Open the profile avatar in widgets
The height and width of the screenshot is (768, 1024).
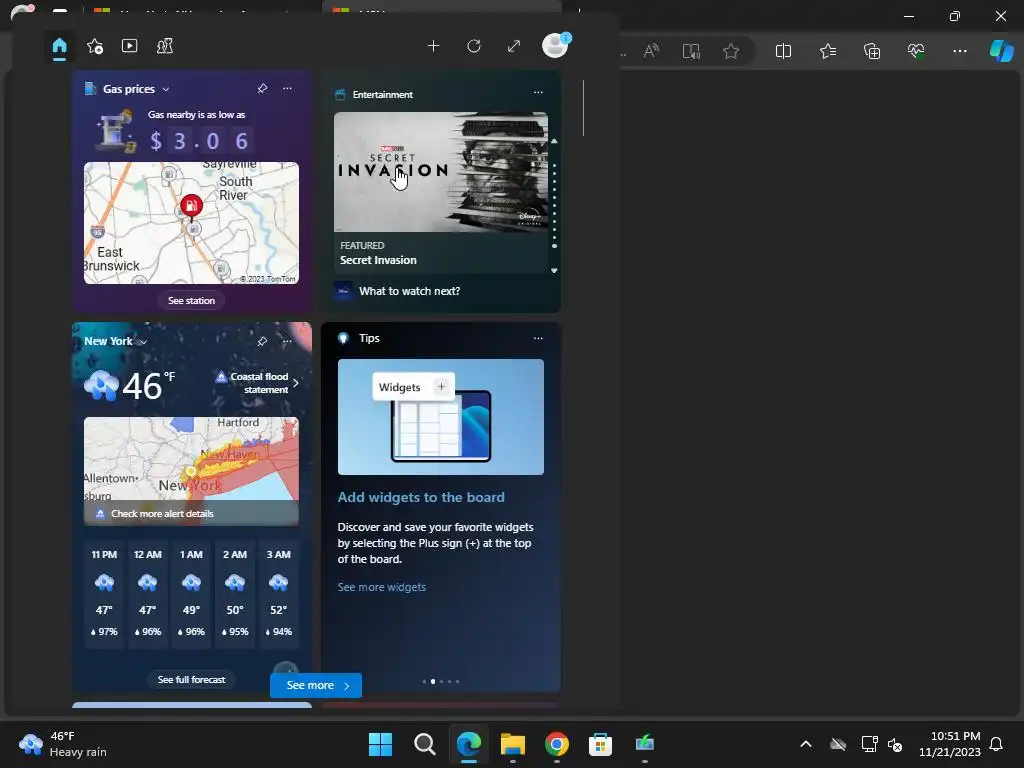pyautogui.click(x=555, y=46)
